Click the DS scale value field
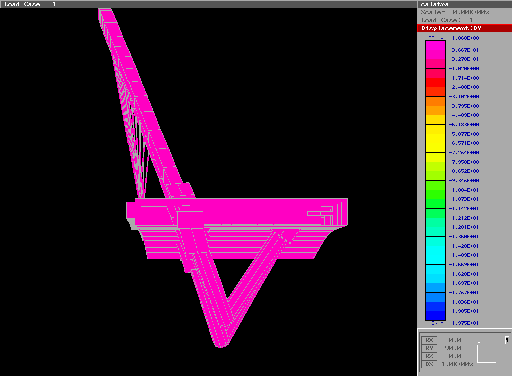 click(x=457, y=364)
